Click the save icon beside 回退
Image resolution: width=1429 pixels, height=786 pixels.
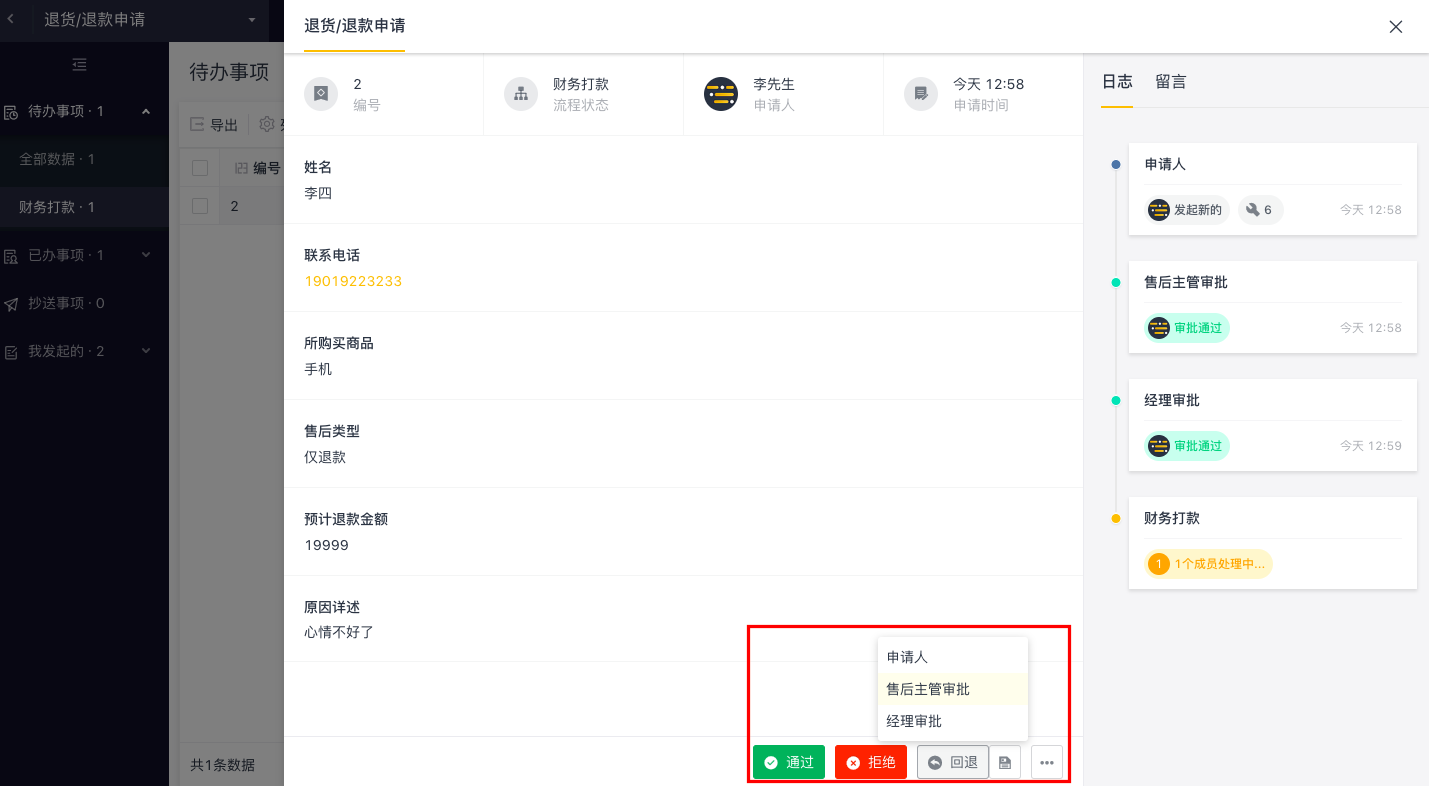pyautogui.click(x=1005, y=762)
